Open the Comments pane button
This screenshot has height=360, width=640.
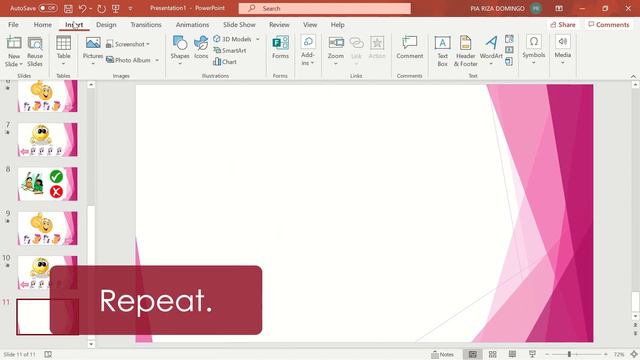tap(609, 24)
